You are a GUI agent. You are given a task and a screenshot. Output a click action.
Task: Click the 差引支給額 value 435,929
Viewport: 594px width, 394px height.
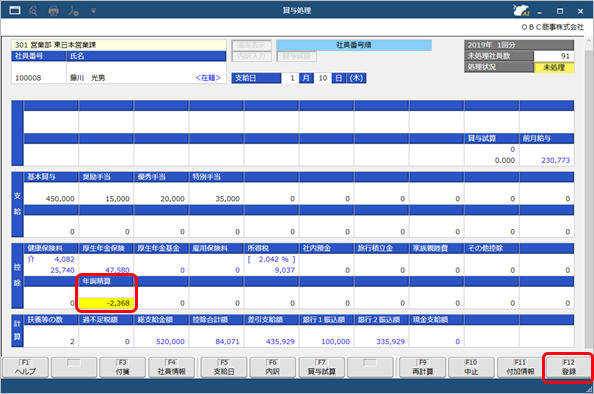(280, 342)
